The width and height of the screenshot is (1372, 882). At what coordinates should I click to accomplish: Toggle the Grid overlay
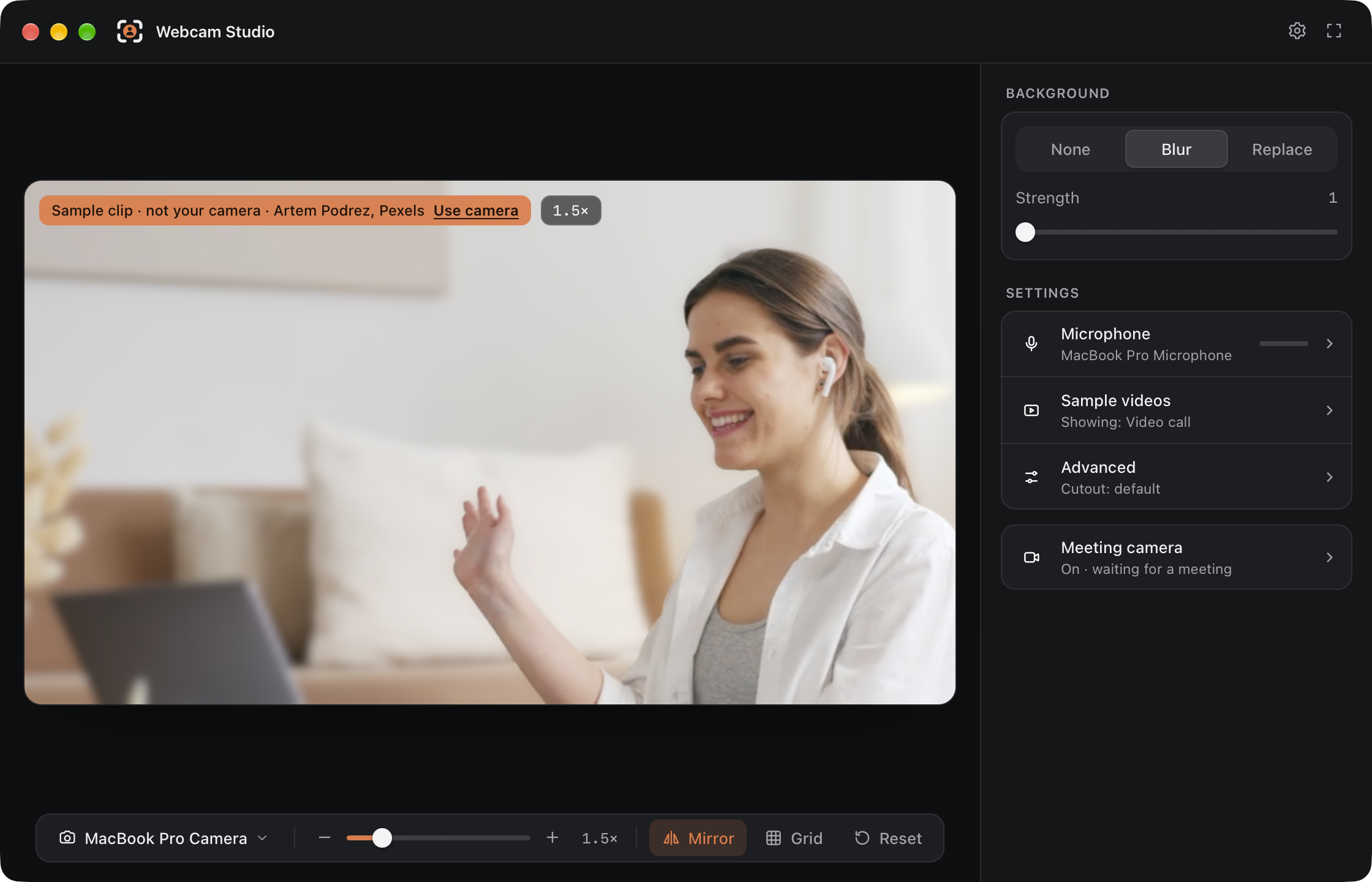click(794, 838)
